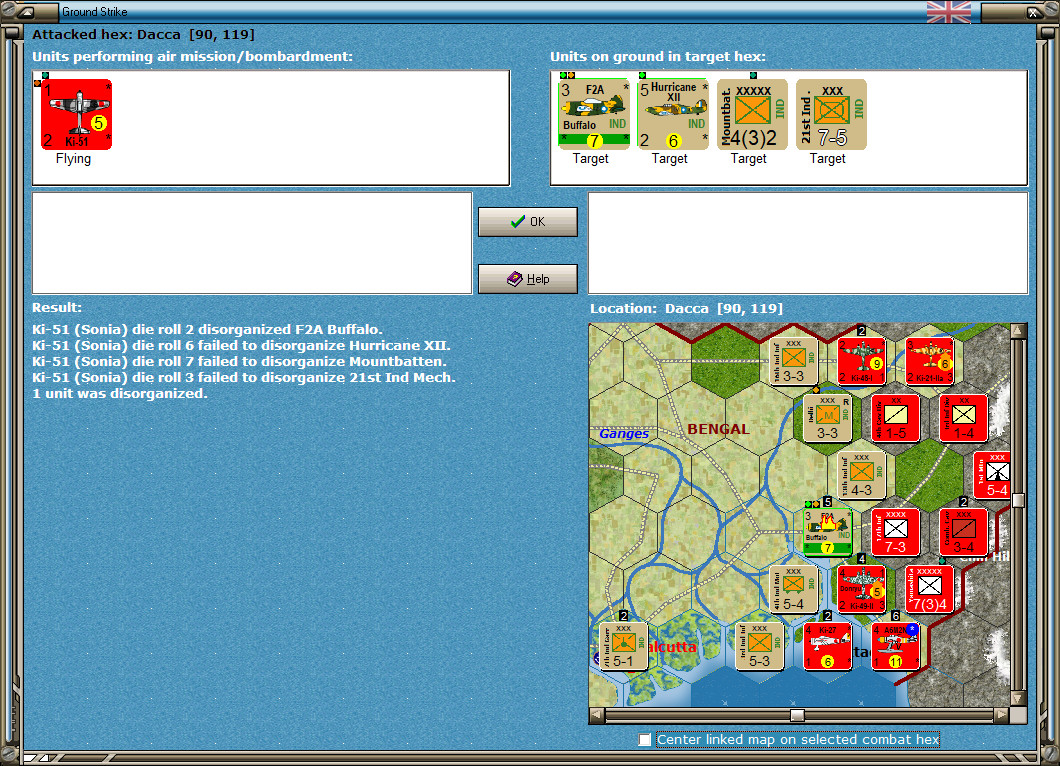The image size is (1060, 766).
Task: Click the map vertical scrollbar up arrow
Action: (x=1017, y=330)
